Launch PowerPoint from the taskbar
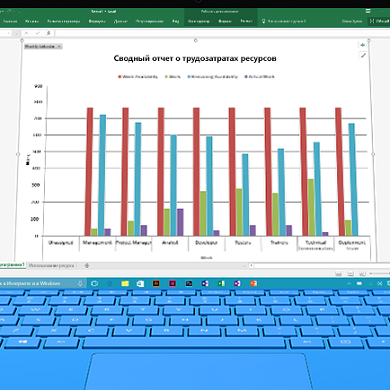This screenshot has height=390, width=390. pyautogui.click(x=253, y=283)
